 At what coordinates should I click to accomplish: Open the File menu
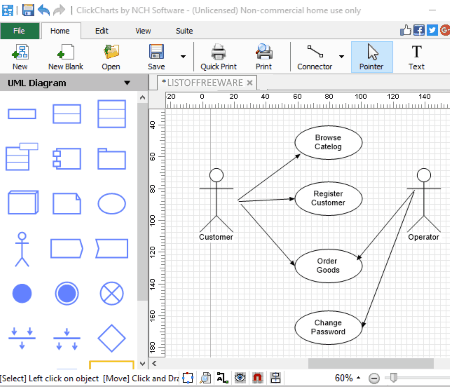point(19,31)
